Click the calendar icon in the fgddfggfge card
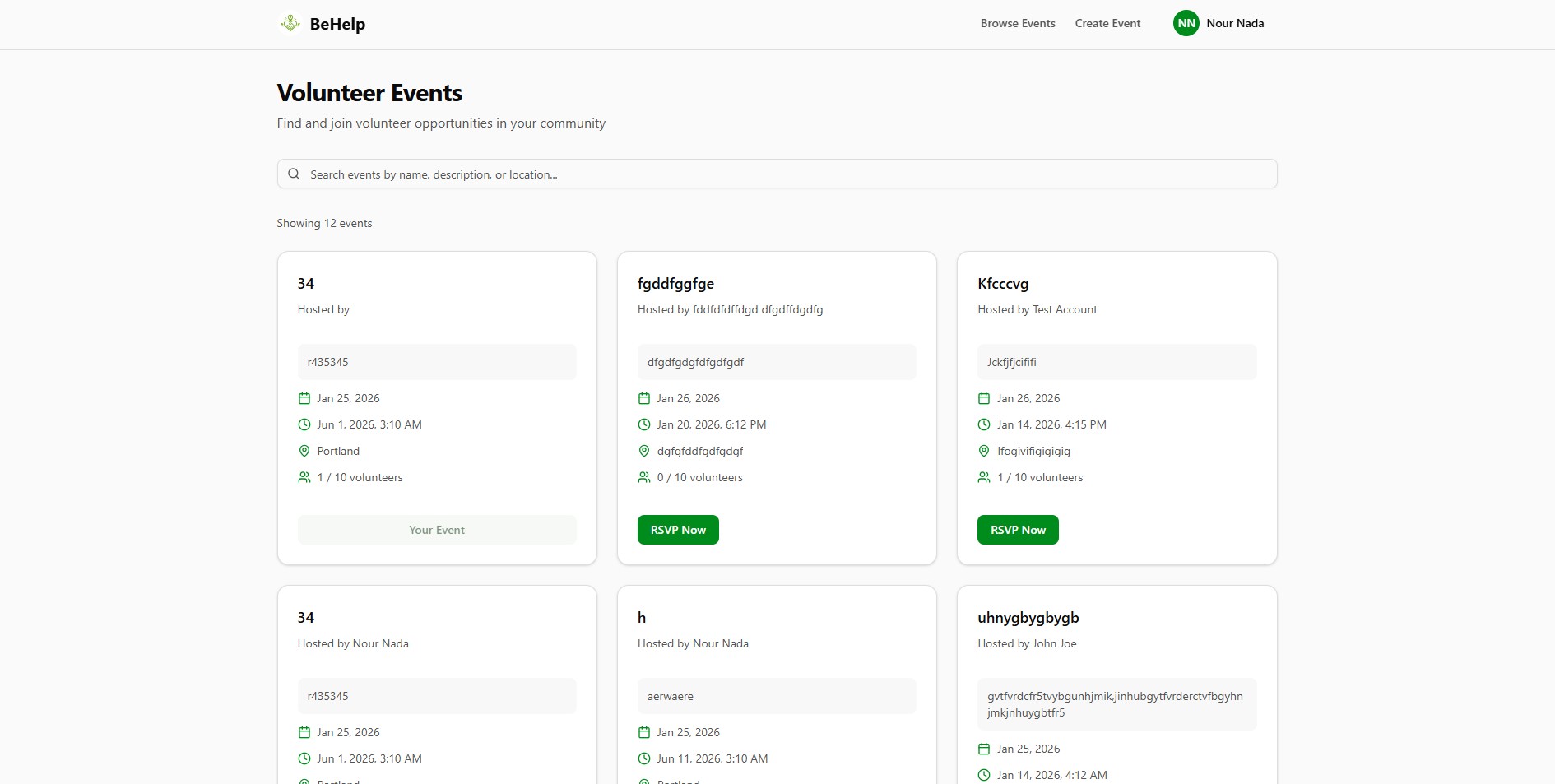This screenshot has width=1555, height=784. pyautogui.click(x=644, y=398)
